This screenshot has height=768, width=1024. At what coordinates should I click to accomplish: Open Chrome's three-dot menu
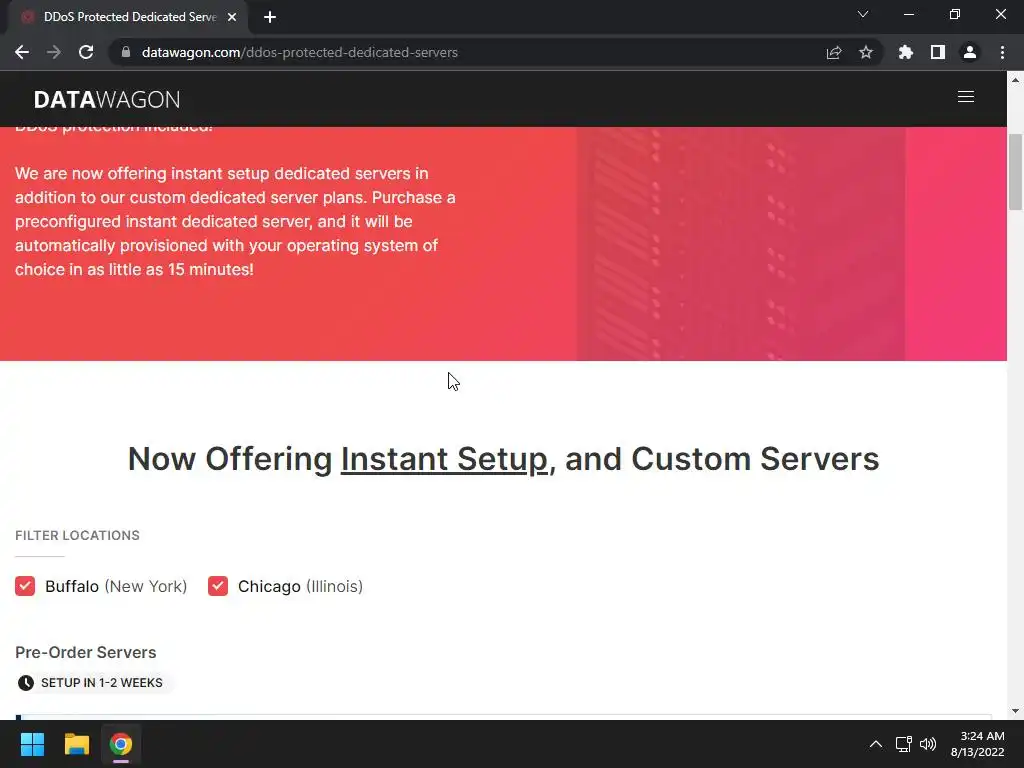pos(1002,52)
